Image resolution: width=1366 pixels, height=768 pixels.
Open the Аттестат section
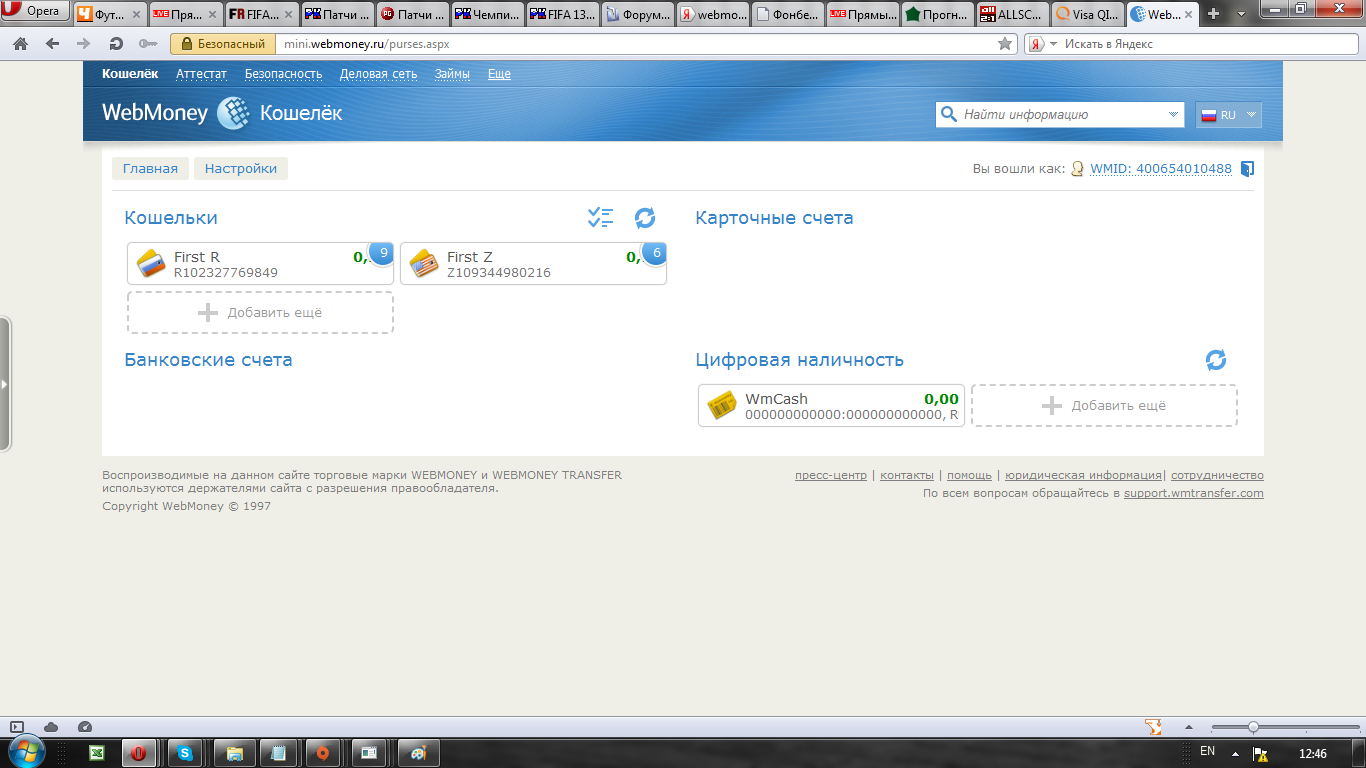click(x=202, y=74)
